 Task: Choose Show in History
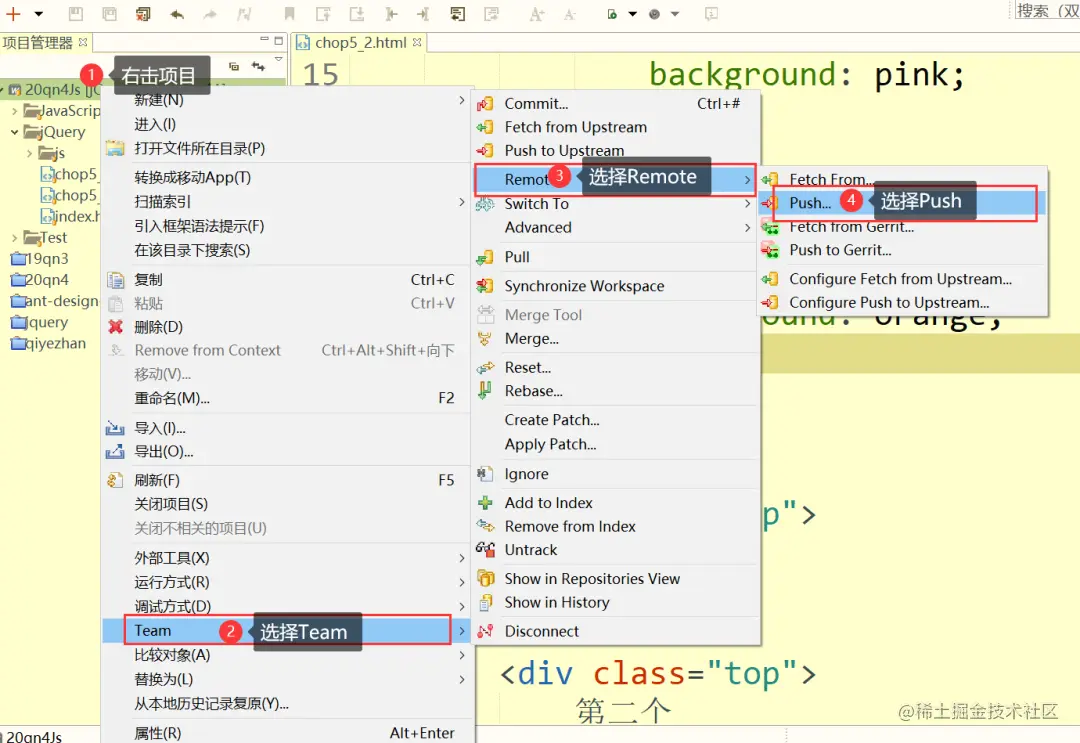(x=615, y=603)
